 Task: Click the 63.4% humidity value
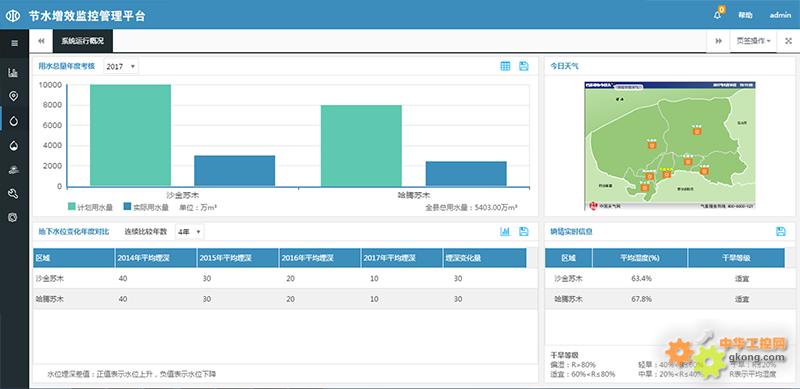pos(641,279)
